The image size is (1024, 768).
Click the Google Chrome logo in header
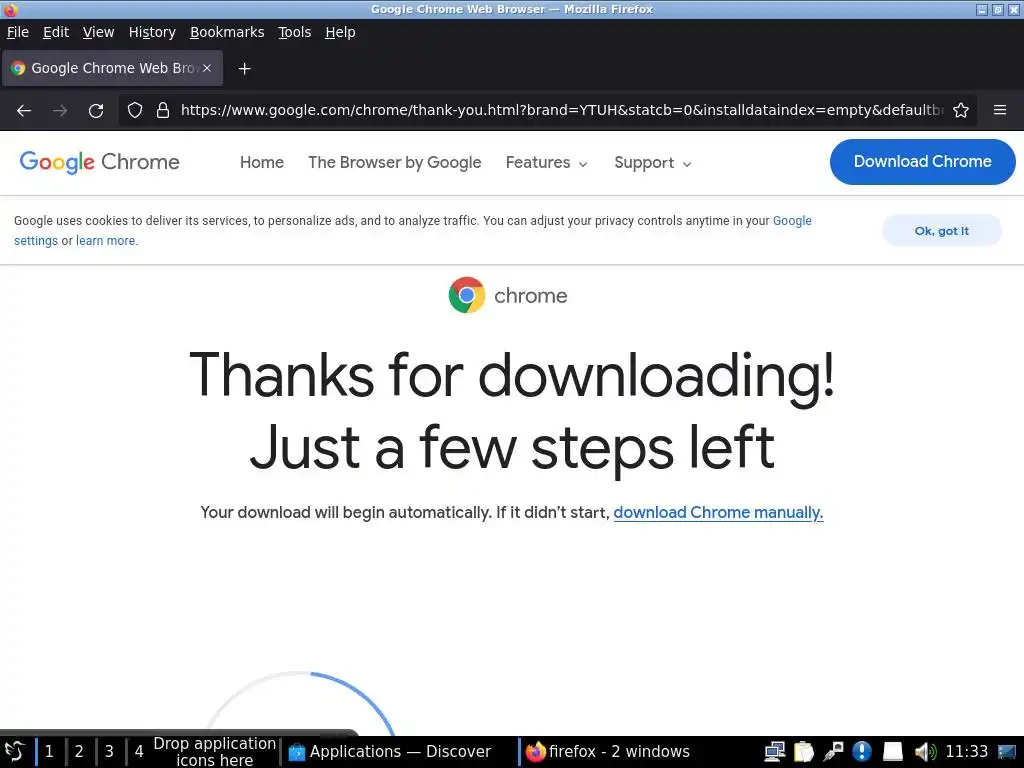[99, 162]
